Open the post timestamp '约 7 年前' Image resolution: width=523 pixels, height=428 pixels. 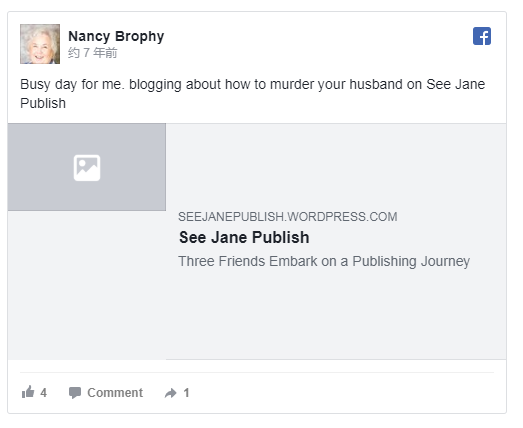click(x=92, y=53)
